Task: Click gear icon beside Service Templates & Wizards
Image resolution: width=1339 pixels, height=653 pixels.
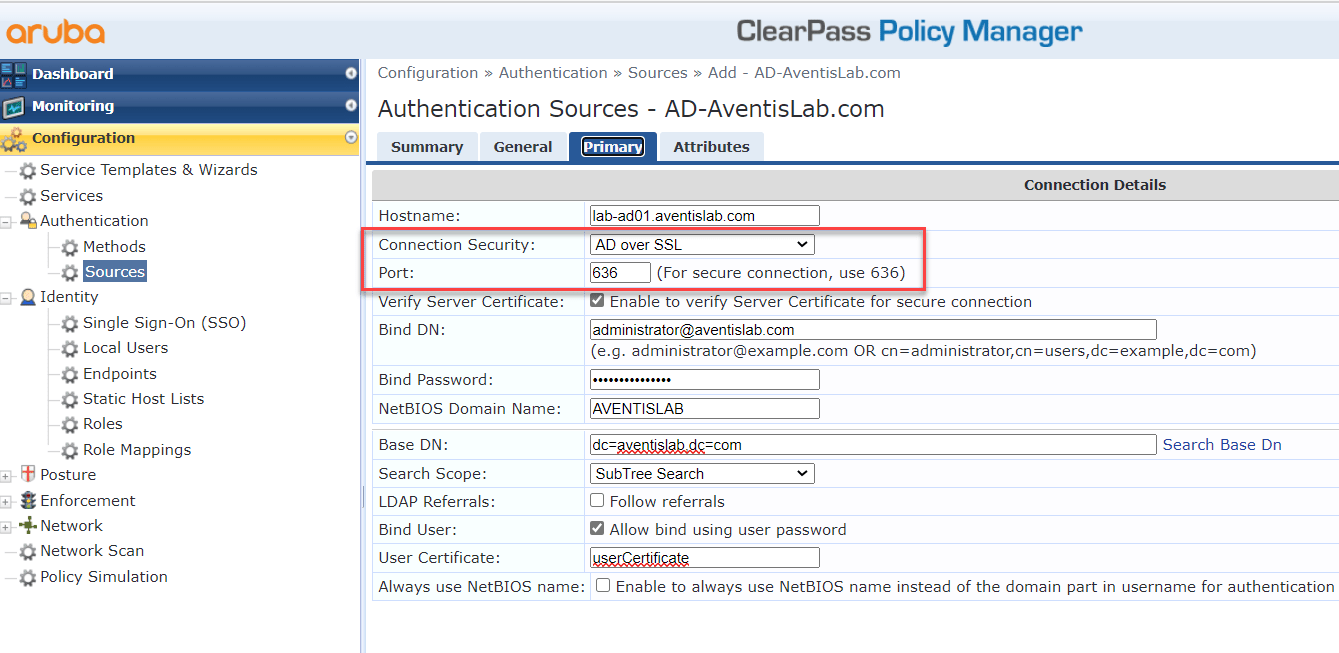Action: tap(28, 171)
